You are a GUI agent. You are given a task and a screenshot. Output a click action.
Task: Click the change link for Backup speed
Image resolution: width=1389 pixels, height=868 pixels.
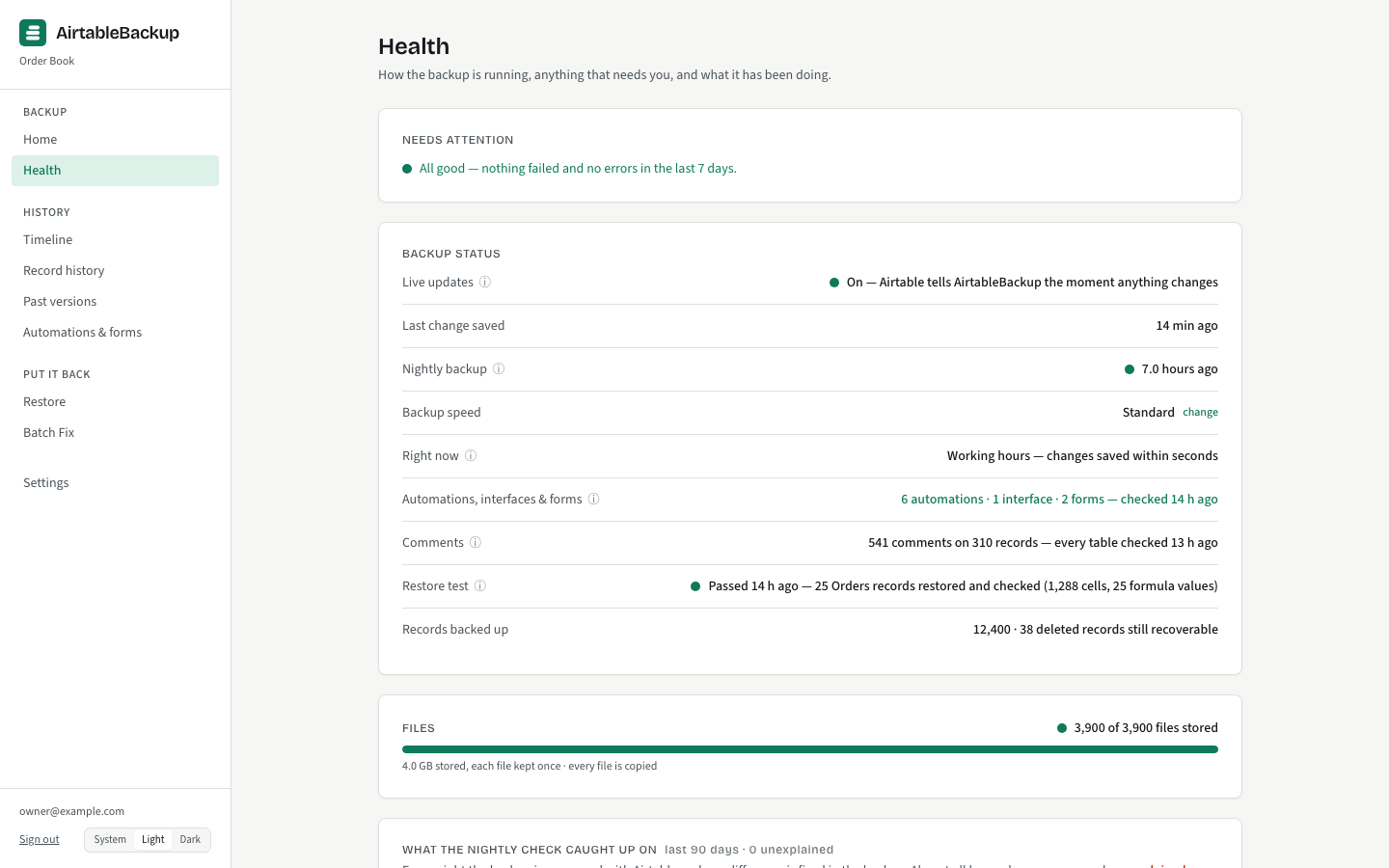[x=1200, y=413]
